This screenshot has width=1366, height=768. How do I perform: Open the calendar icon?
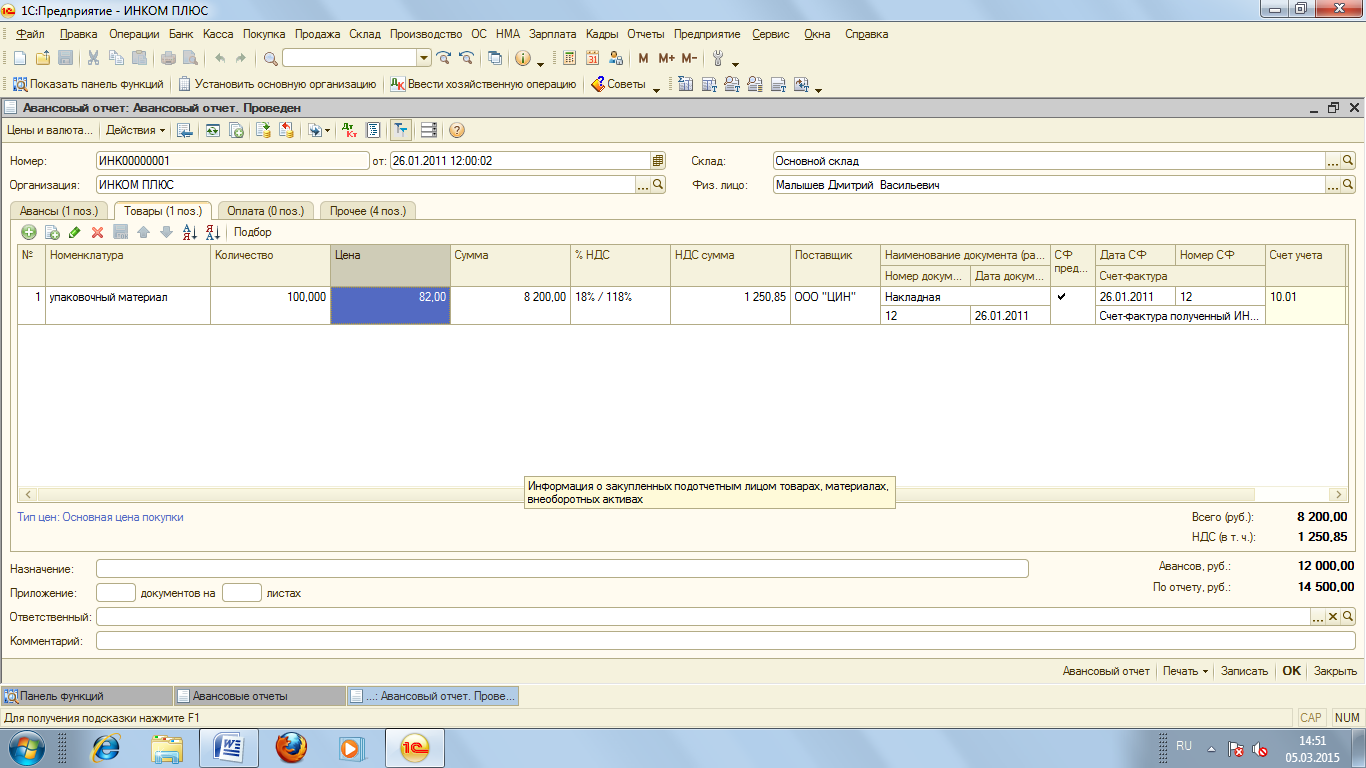click(593, 58)
